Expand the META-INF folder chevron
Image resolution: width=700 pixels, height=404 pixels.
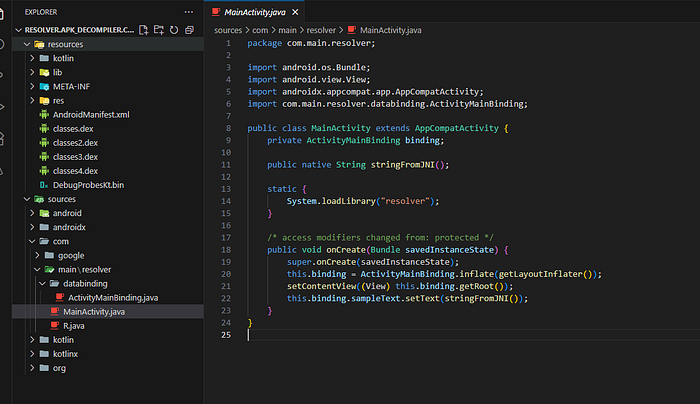point(32,86)
